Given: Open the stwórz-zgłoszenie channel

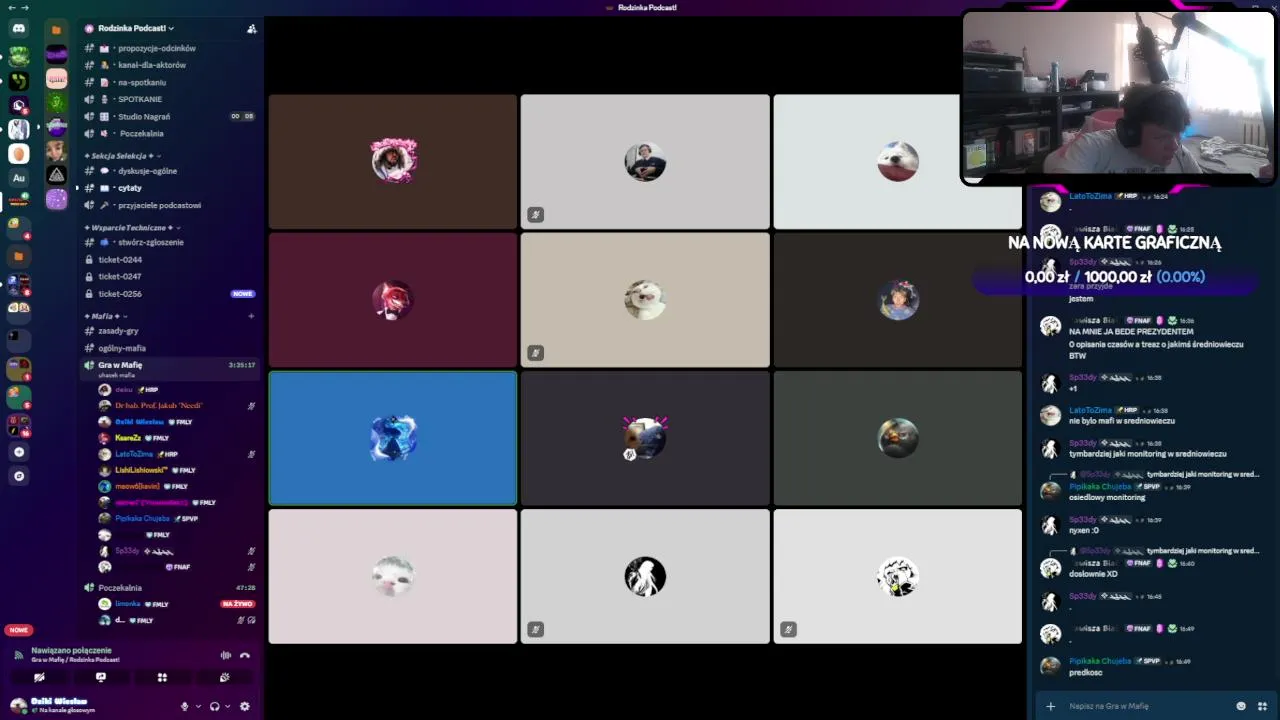Looking at the screenshot, I should (x=170, y=242).
